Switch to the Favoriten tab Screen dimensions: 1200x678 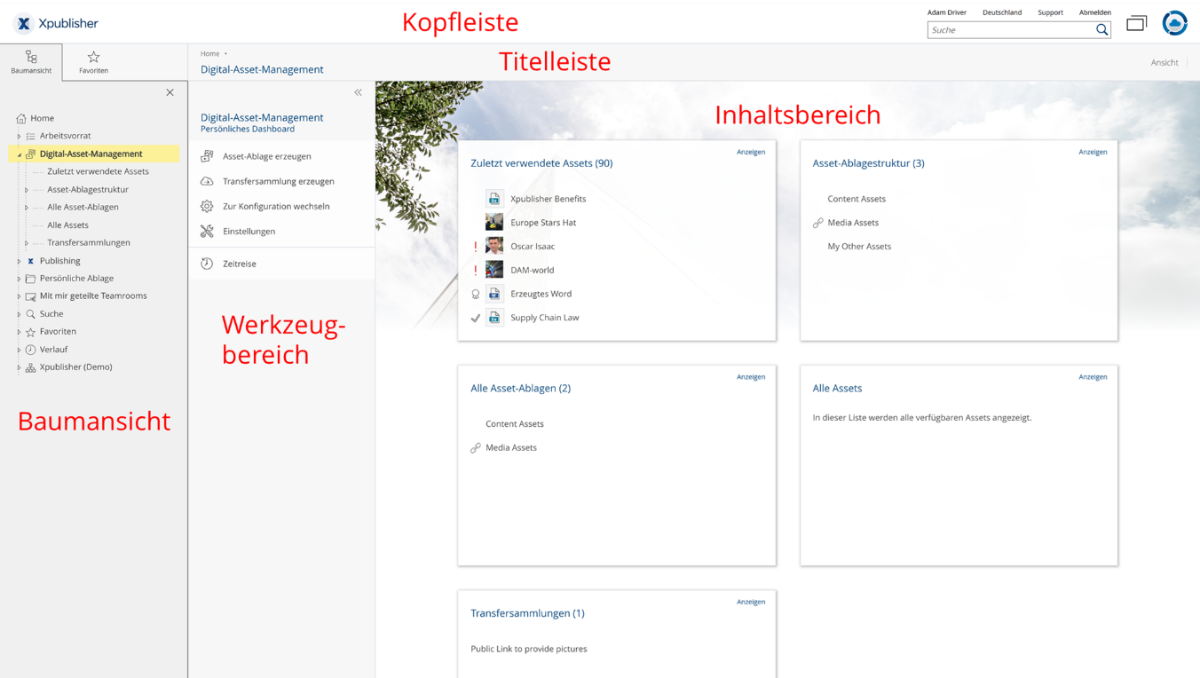click(x=94, y=62)
